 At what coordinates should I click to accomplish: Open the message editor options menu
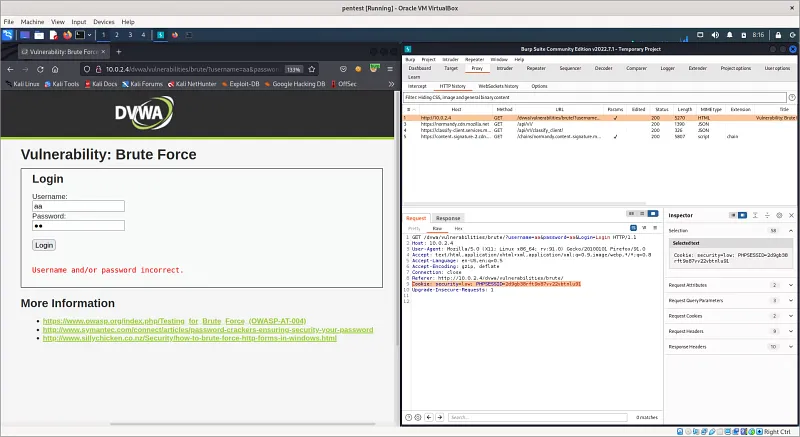pyautogui.click(x=655, y=228)
